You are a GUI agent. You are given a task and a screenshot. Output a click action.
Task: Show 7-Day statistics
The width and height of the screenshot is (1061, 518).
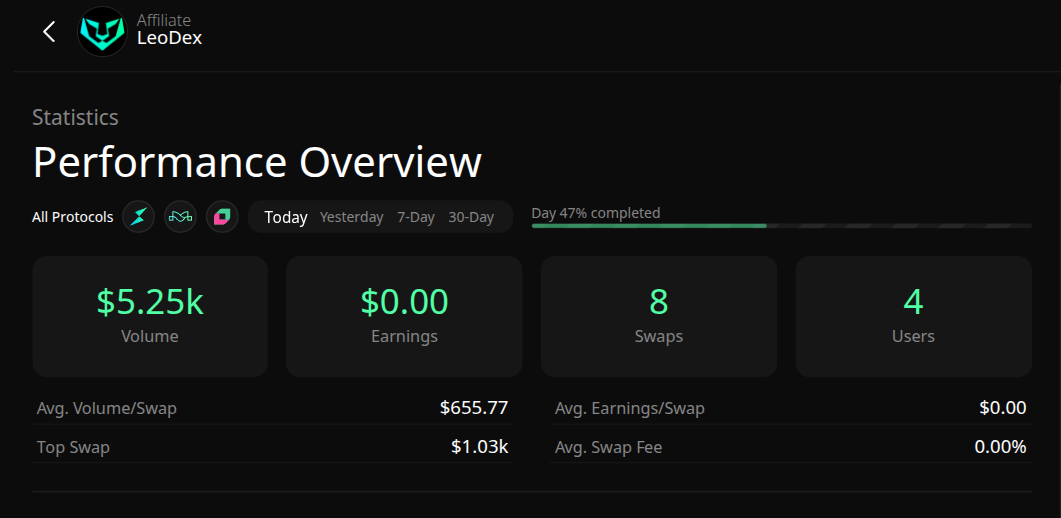pyautogui.click(x=416, y=217)
